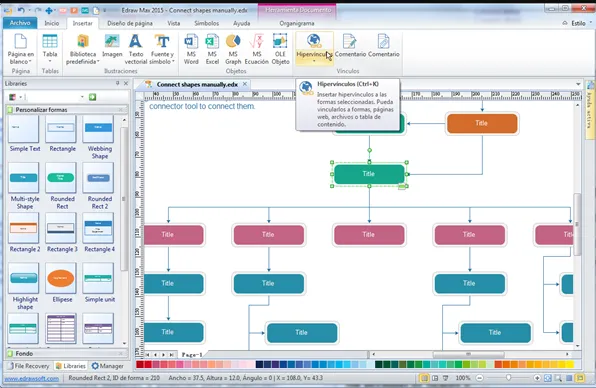
Task: Select Webbing Shape thumbnail
Action: pyautogui.click(x=98, y=128)
